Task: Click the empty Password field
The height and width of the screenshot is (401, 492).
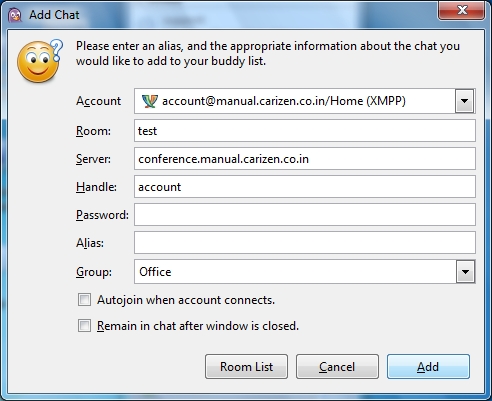Action: [305, 215]
